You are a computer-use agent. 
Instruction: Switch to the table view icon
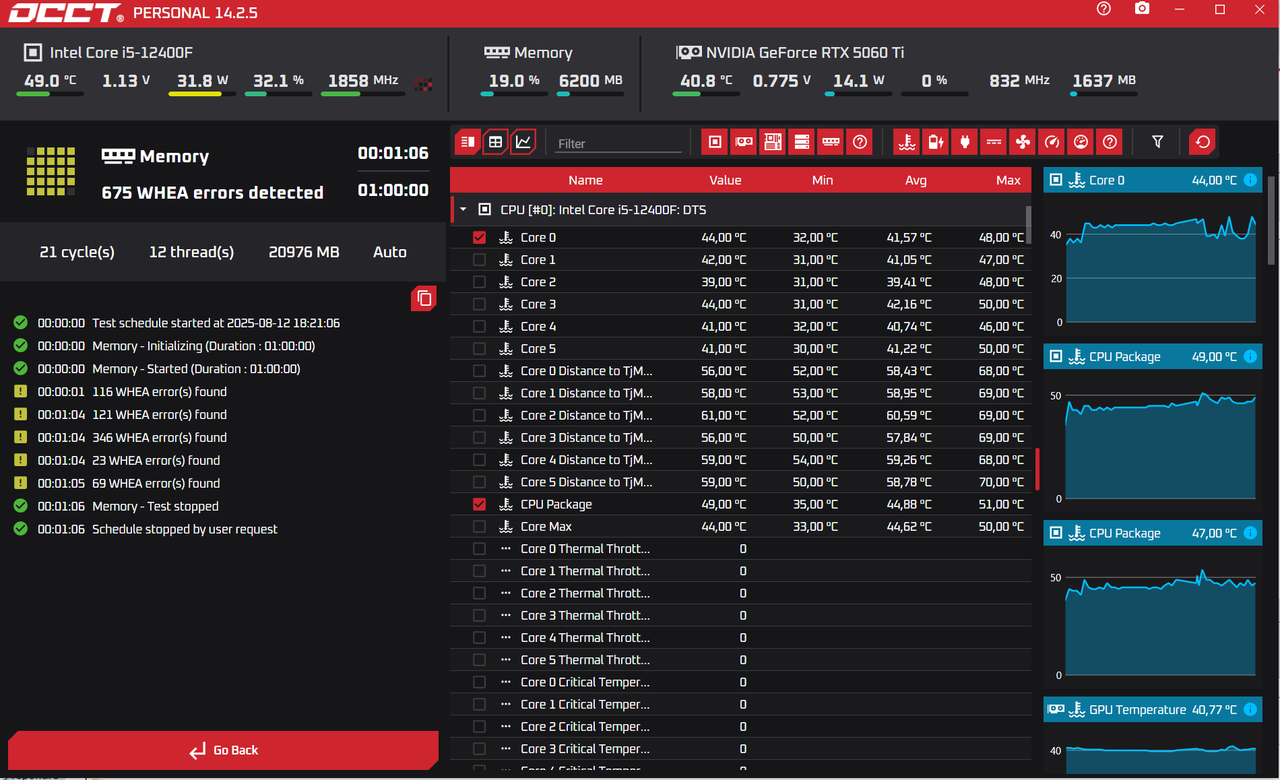[x=495, y=142]
